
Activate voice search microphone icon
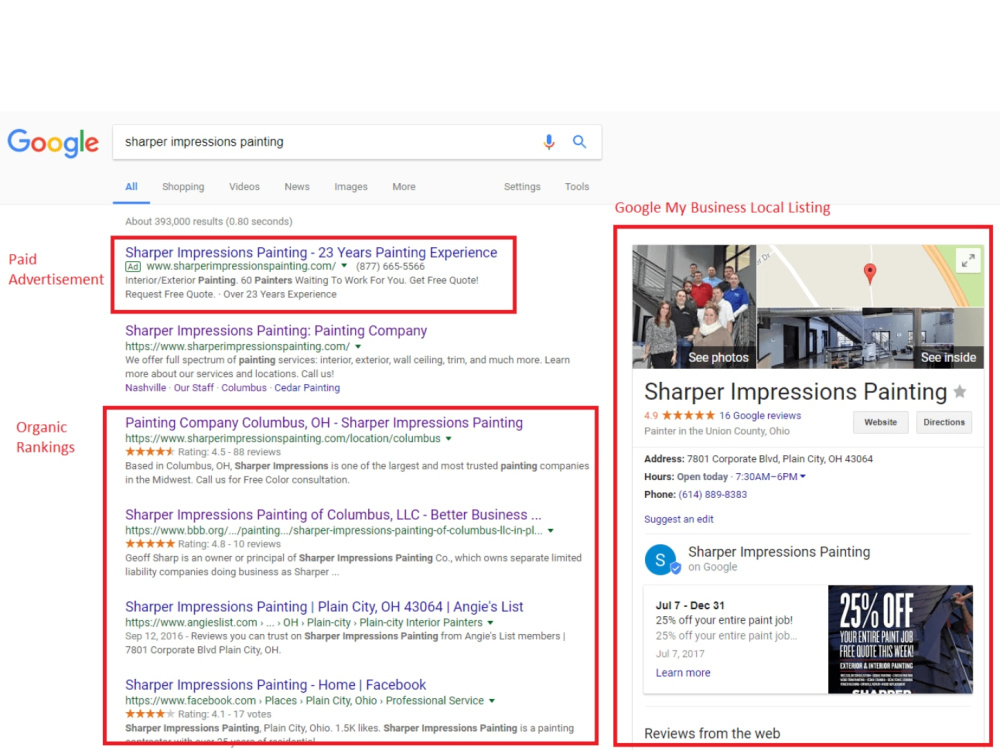click(548, 142)
